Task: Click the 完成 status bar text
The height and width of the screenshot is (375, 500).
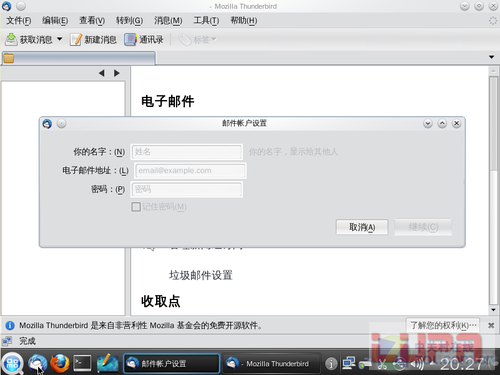Action: (27, 341)
